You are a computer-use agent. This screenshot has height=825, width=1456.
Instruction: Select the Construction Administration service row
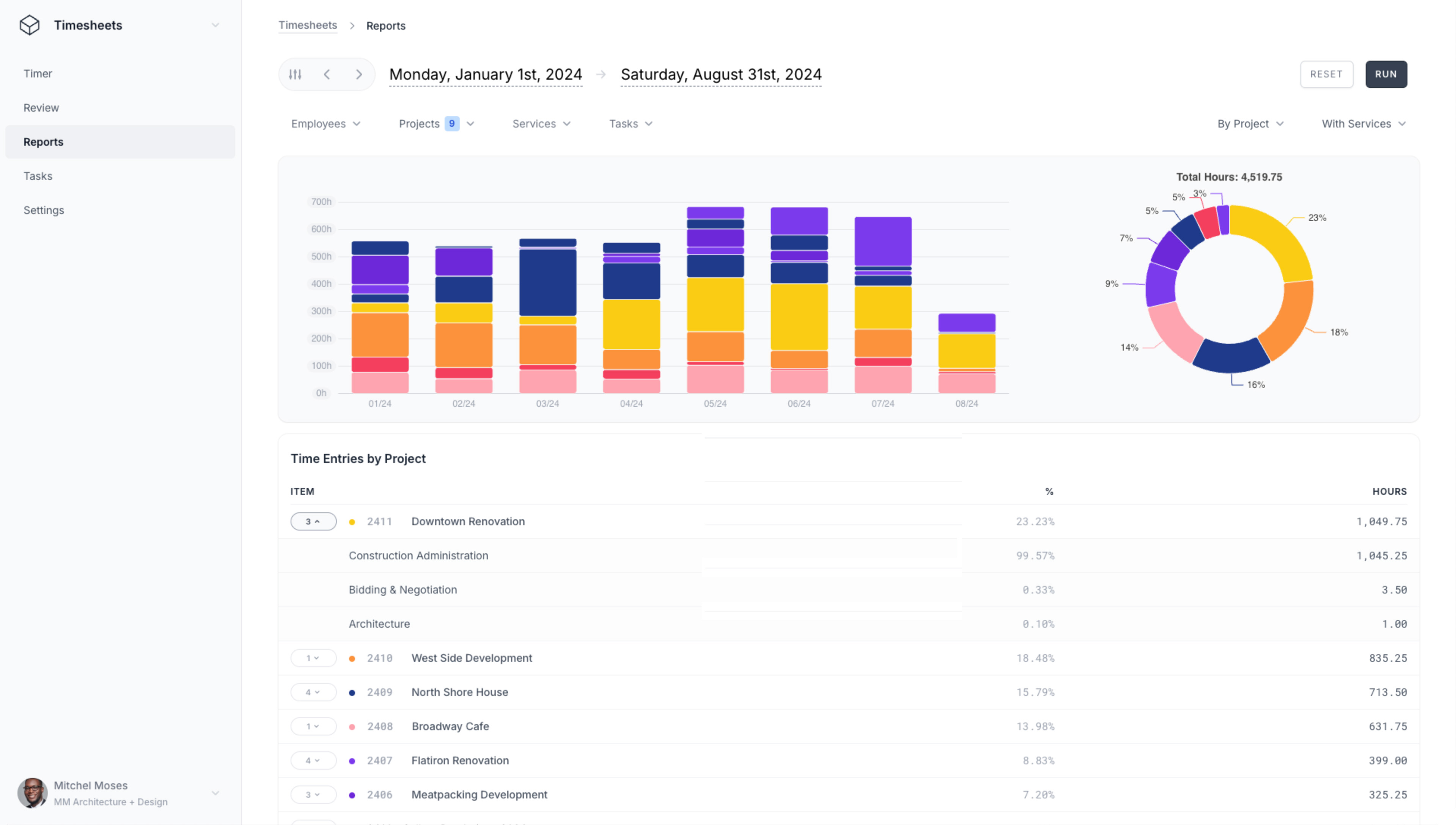click(848, 555)
